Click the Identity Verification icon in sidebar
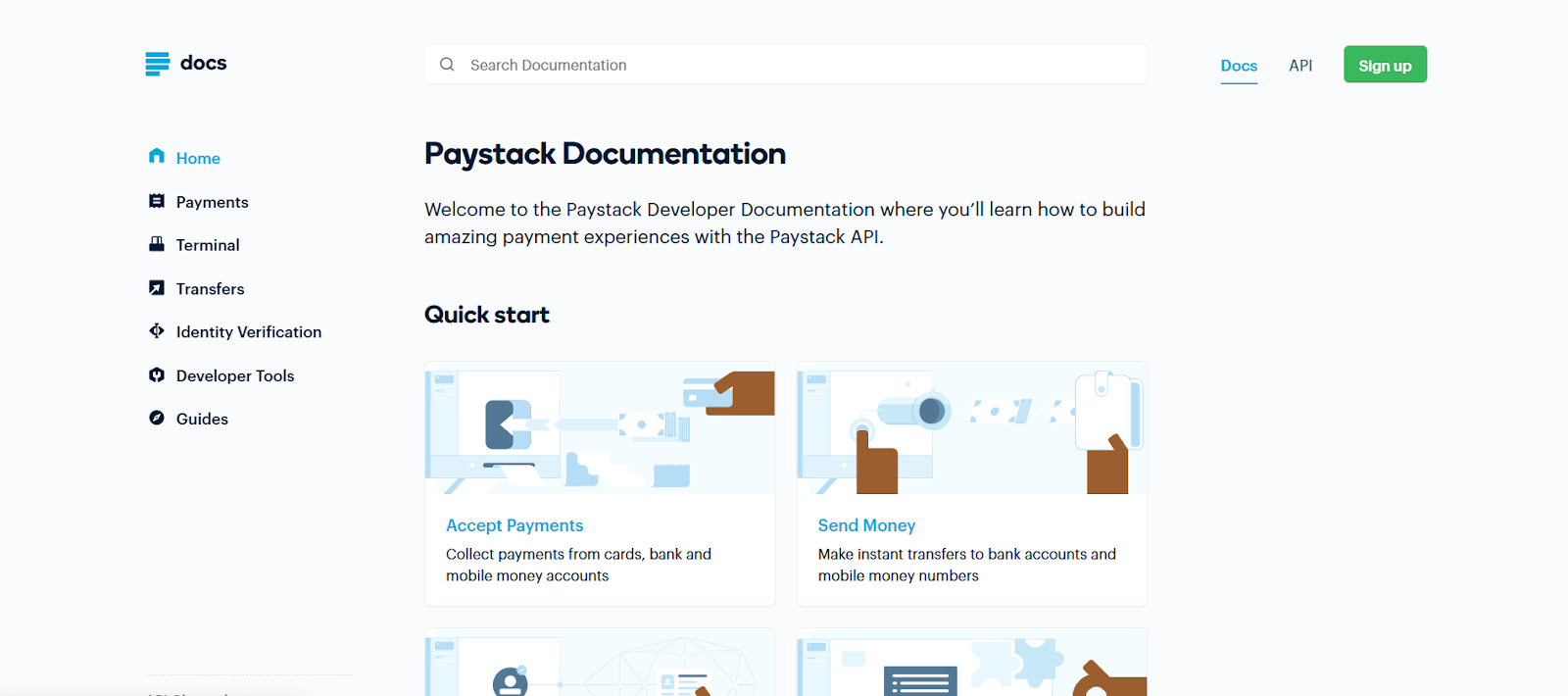This screenshot has height=696, width=1568. (157, 331)
